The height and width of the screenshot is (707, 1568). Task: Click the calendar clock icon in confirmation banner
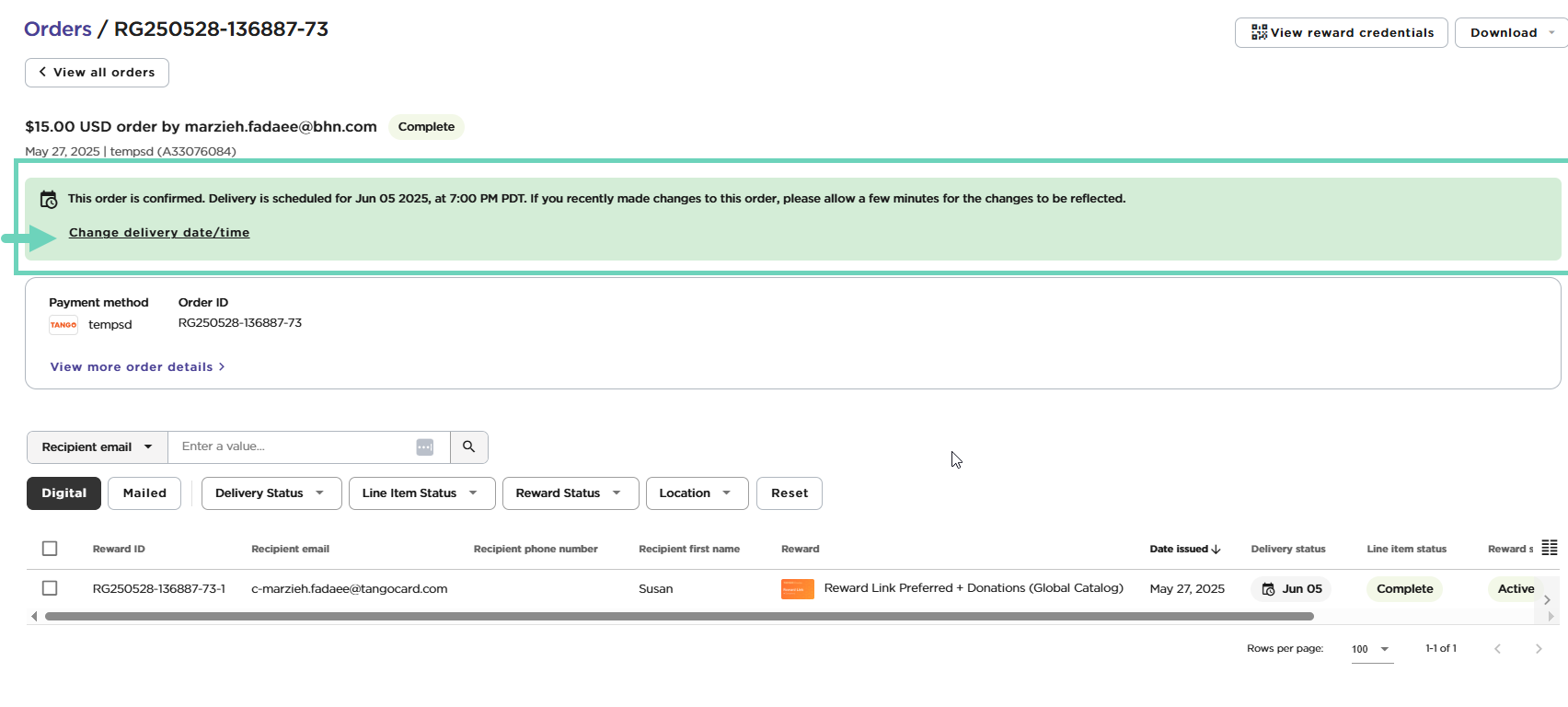point(49,200)
